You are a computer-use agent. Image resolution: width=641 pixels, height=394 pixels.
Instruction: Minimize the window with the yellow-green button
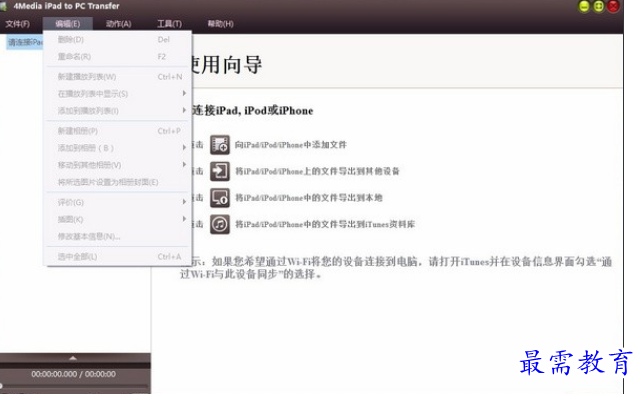tap(584, 6)
